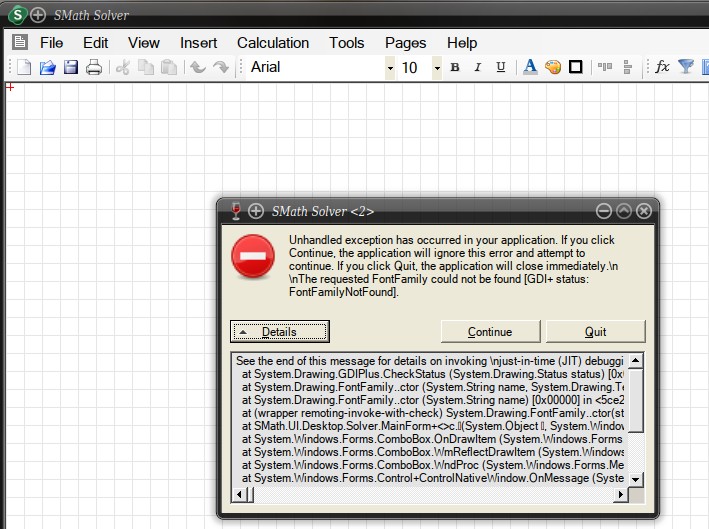Collapse the error Details section
This screenshot has height=529, width=709.
pyautogui.click(x=280, y=331)
